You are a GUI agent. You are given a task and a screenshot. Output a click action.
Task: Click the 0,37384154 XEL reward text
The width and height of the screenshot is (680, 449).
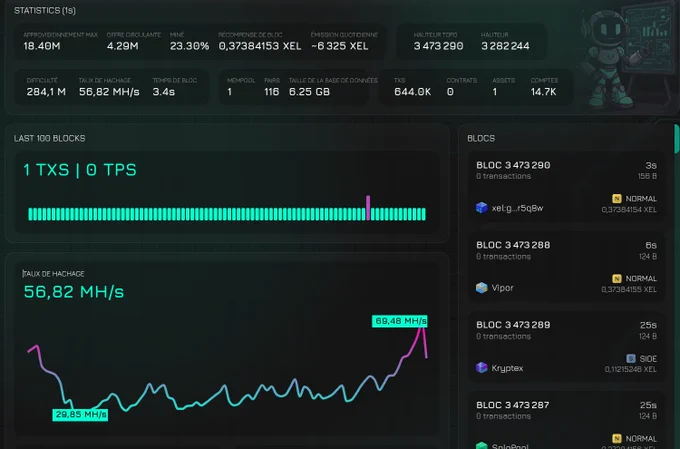629,210
